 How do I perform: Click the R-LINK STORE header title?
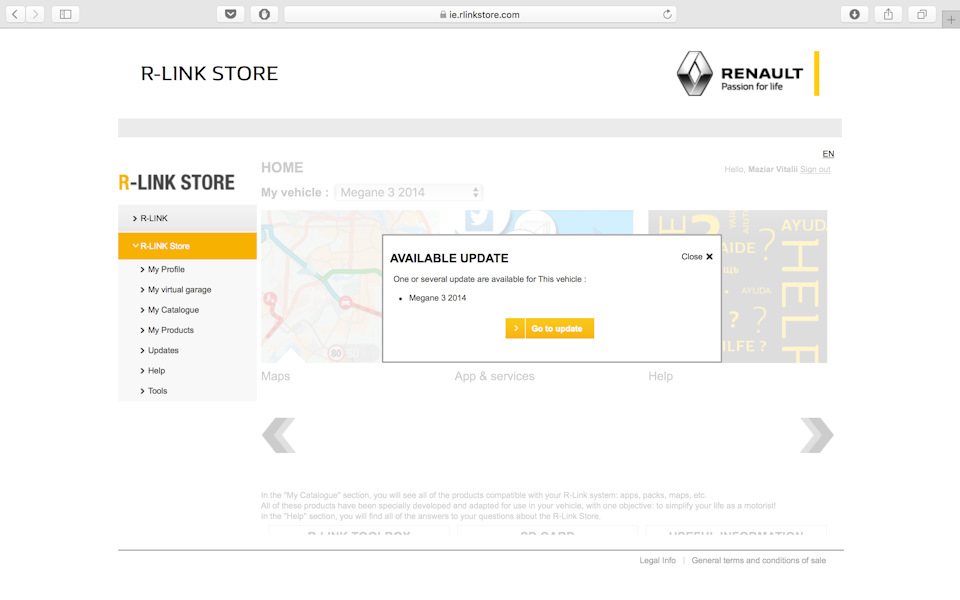click(x=209, y=73)
